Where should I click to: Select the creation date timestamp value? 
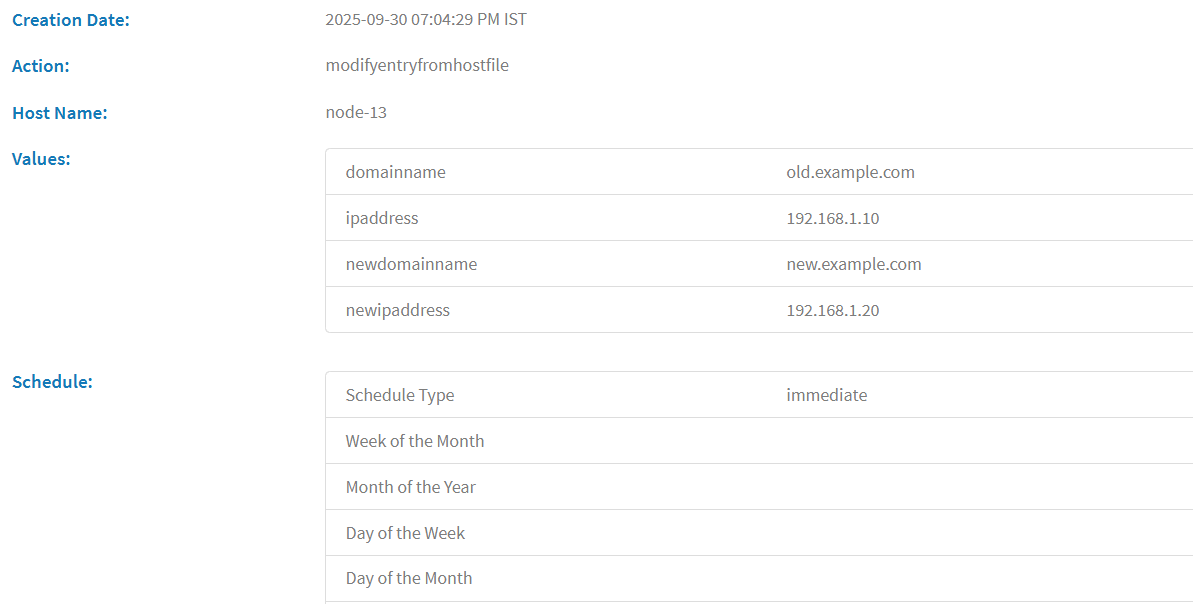coord(426,19)
